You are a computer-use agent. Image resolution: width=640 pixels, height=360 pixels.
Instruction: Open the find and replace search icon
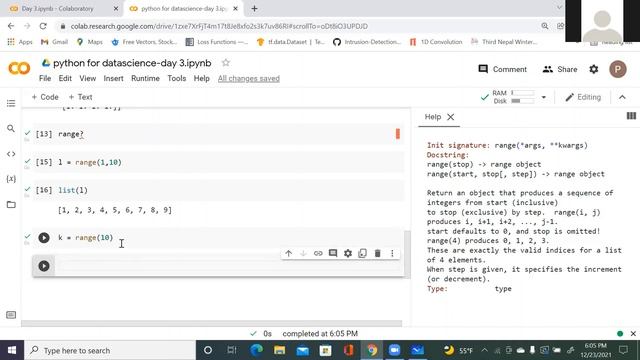pyautogui.click(x=11, y=129)
